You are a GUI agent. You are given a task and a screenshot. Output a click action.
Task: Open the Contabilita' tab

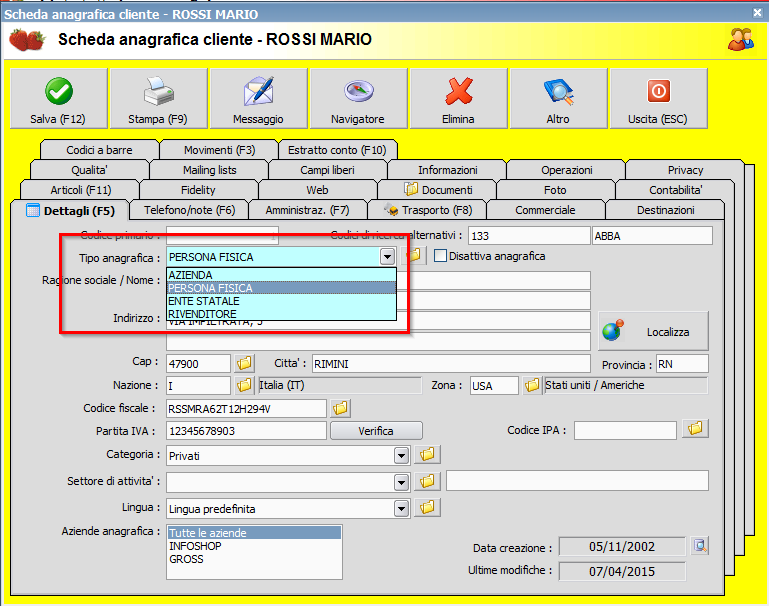point(675,190)
